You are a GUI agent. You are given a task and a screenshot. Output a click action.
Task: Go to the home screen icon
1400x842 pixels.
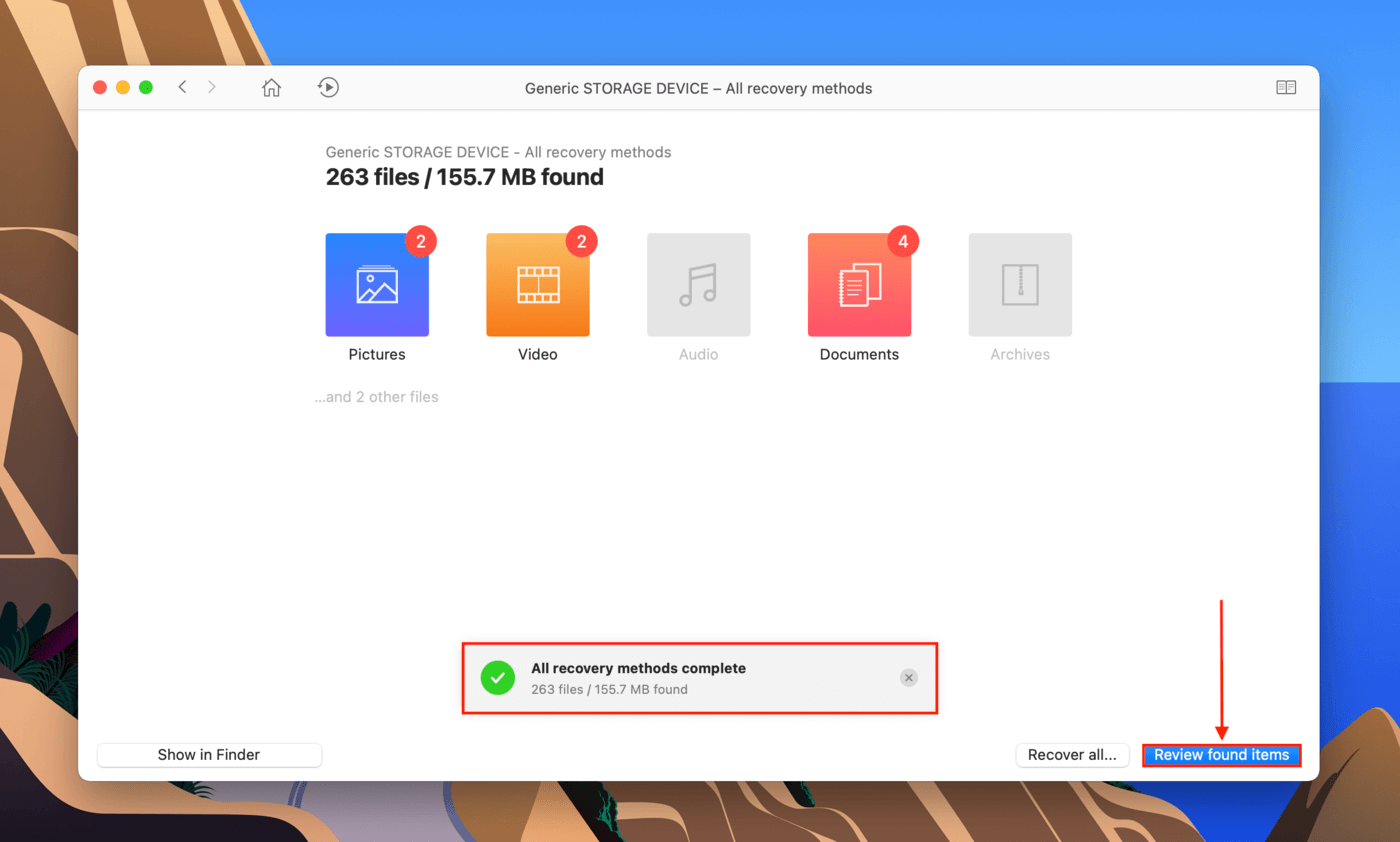click(x=271, y=88)
